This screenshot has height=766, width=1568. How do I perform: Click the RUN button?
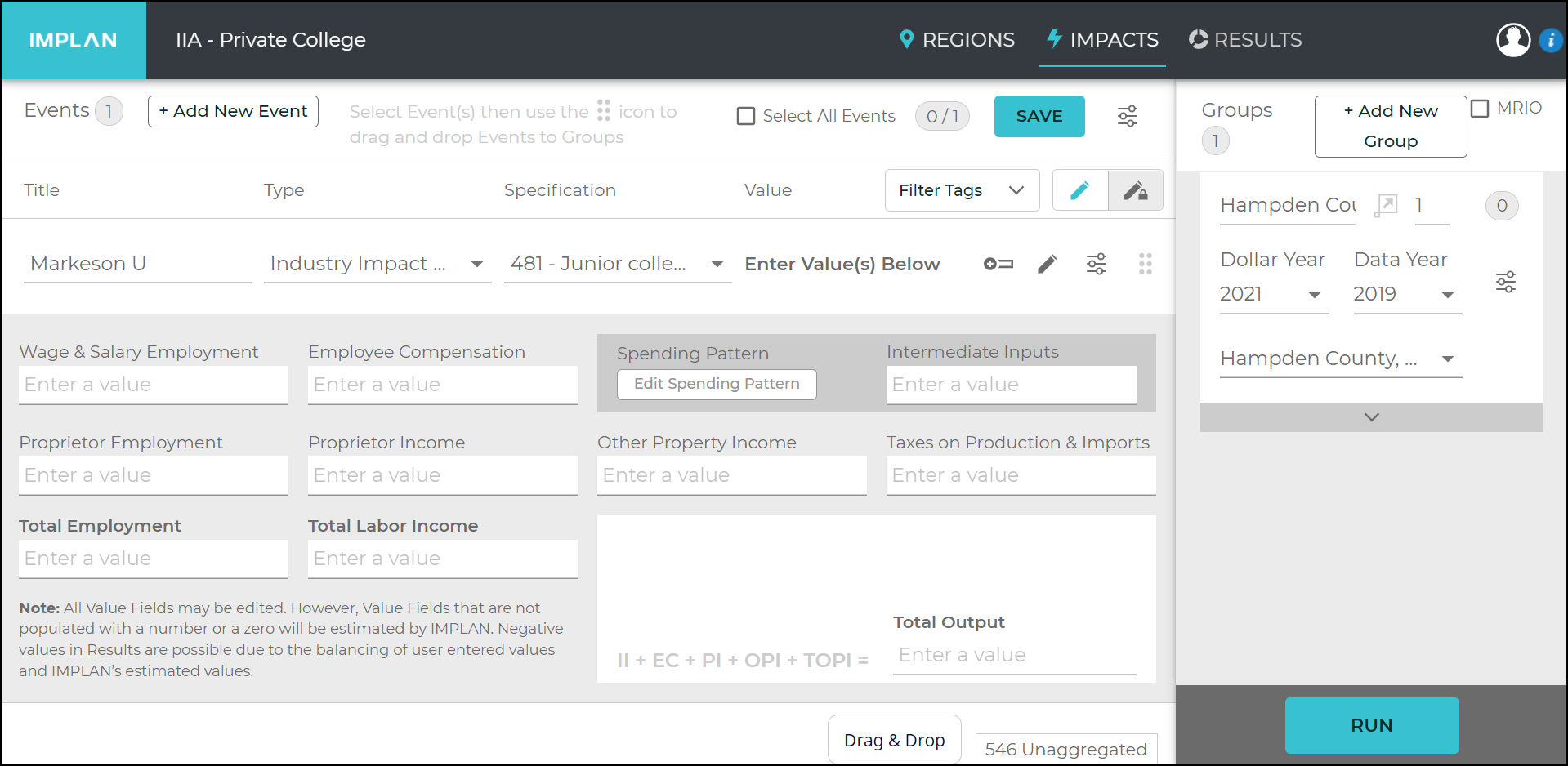pos(1371,725)
